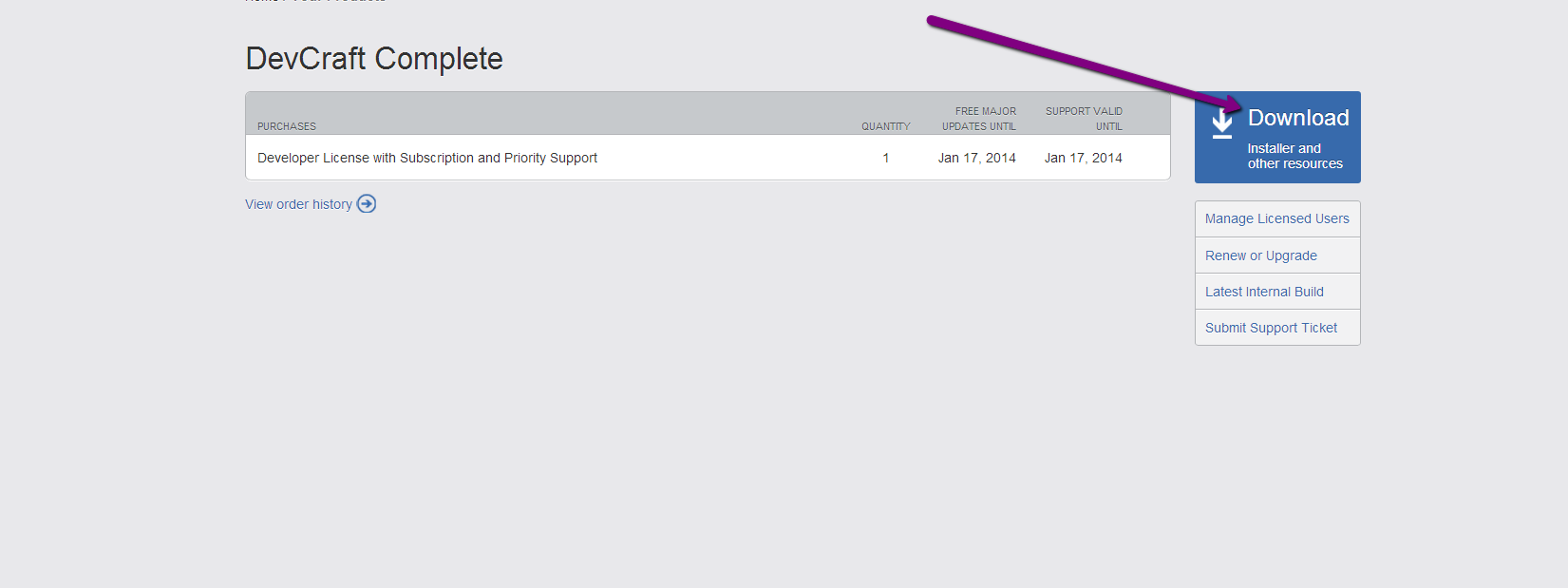Select Developer License with Subscription row text

427,158
